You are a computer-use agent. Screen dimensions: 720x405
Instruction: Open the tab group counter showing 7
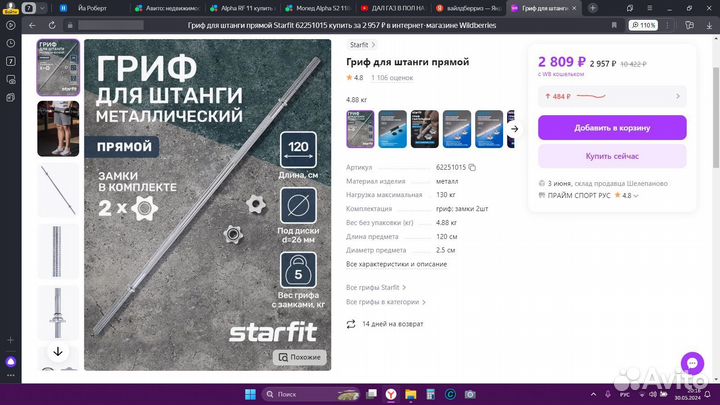tap(28, 8)
